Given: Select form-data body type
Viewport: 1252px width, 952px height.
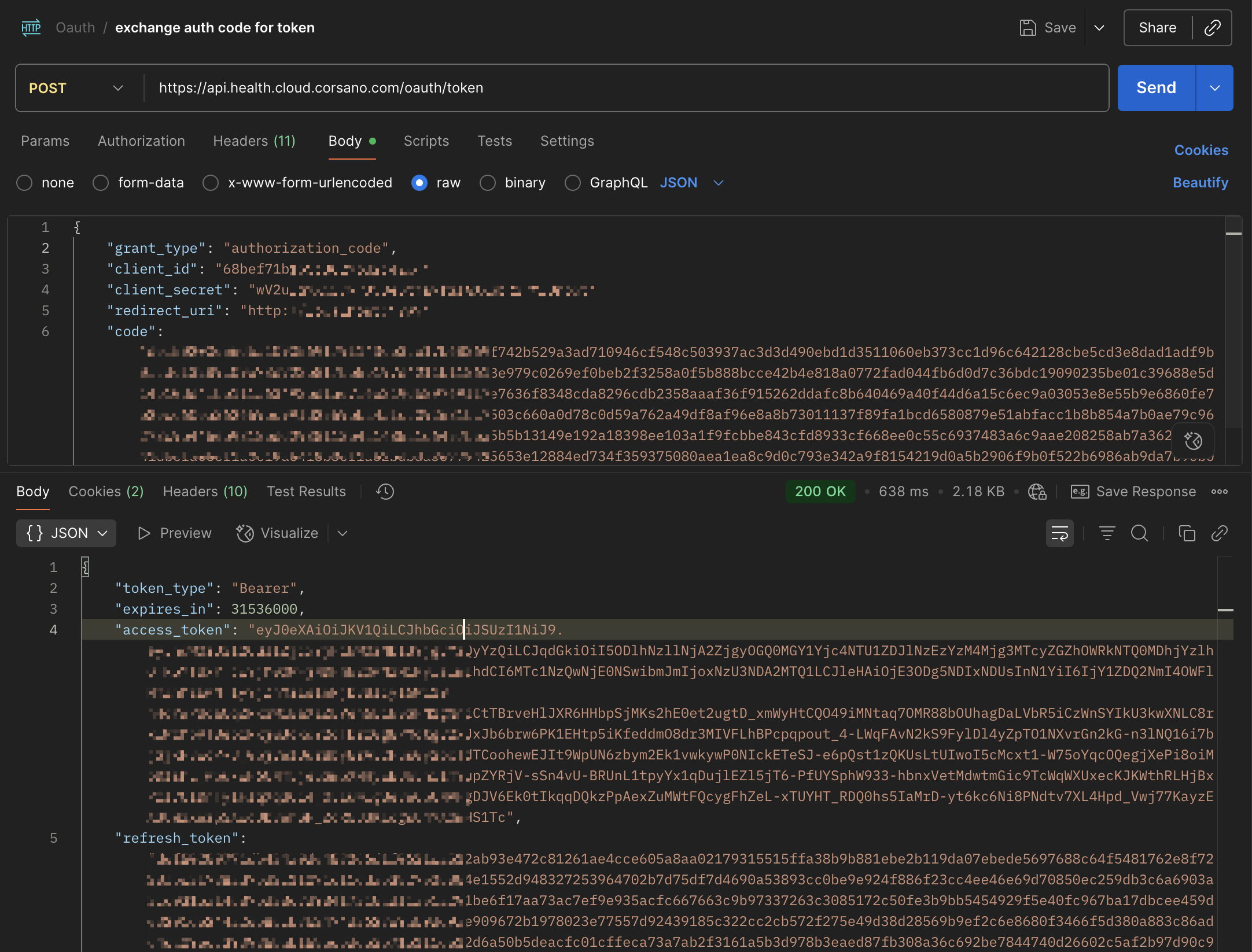Looking at the screenshot, I should point(101,183).
